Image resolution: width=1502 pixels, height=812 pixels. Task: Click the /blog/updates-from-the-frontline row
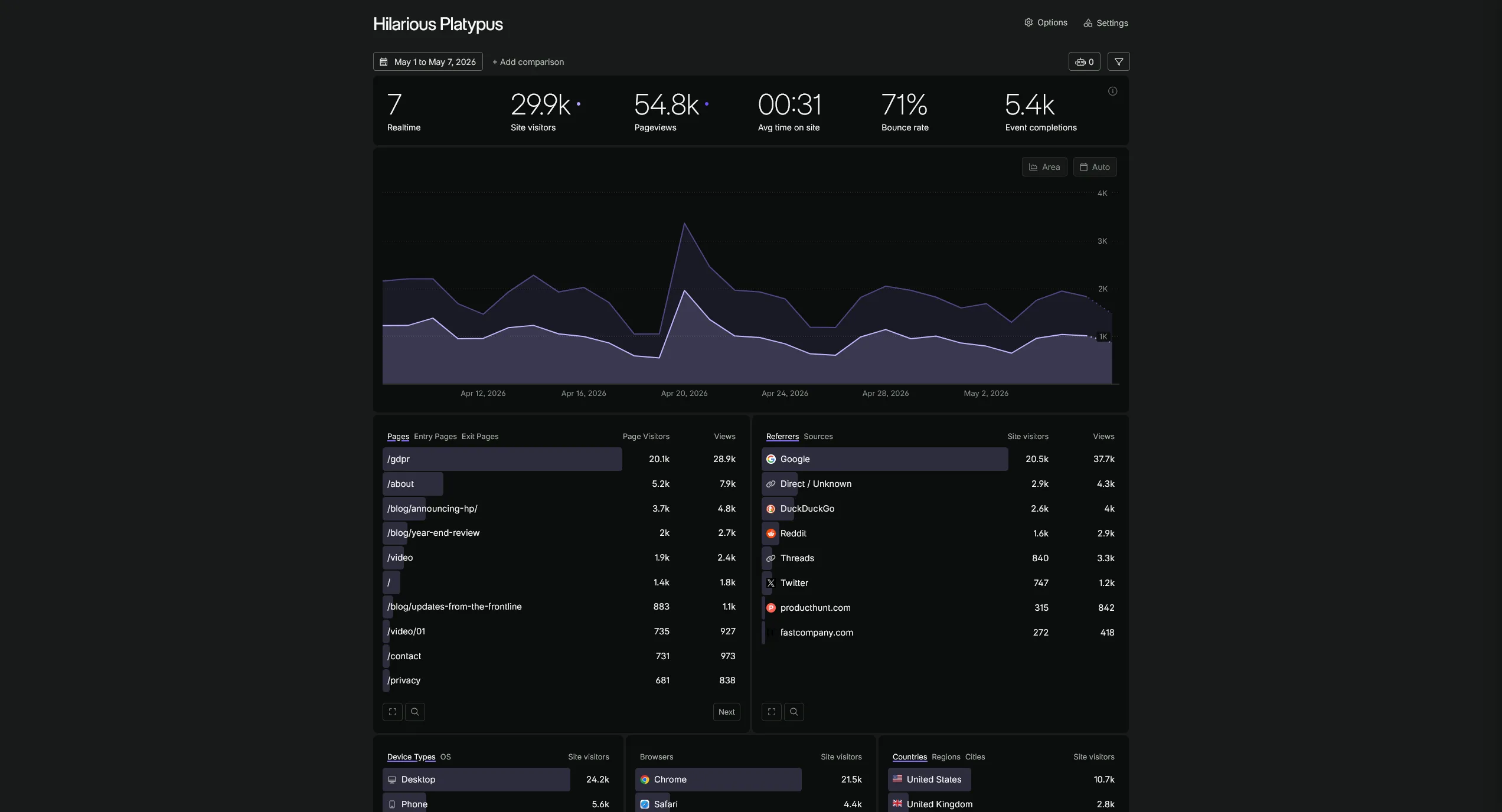pyautogui.click(x=561, y=607)
